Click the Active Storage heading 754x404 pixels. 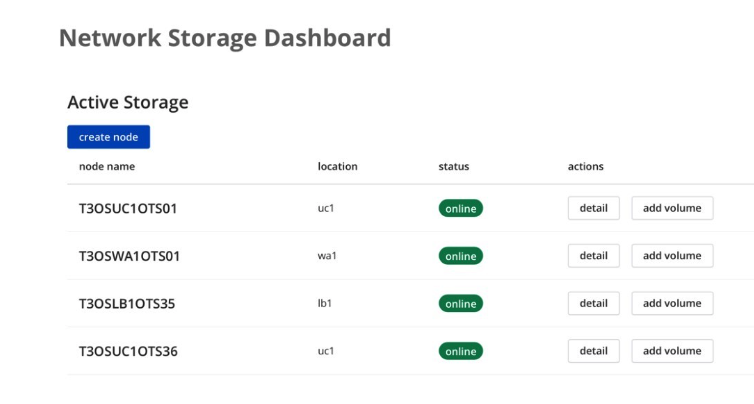(x=128, y=102)
